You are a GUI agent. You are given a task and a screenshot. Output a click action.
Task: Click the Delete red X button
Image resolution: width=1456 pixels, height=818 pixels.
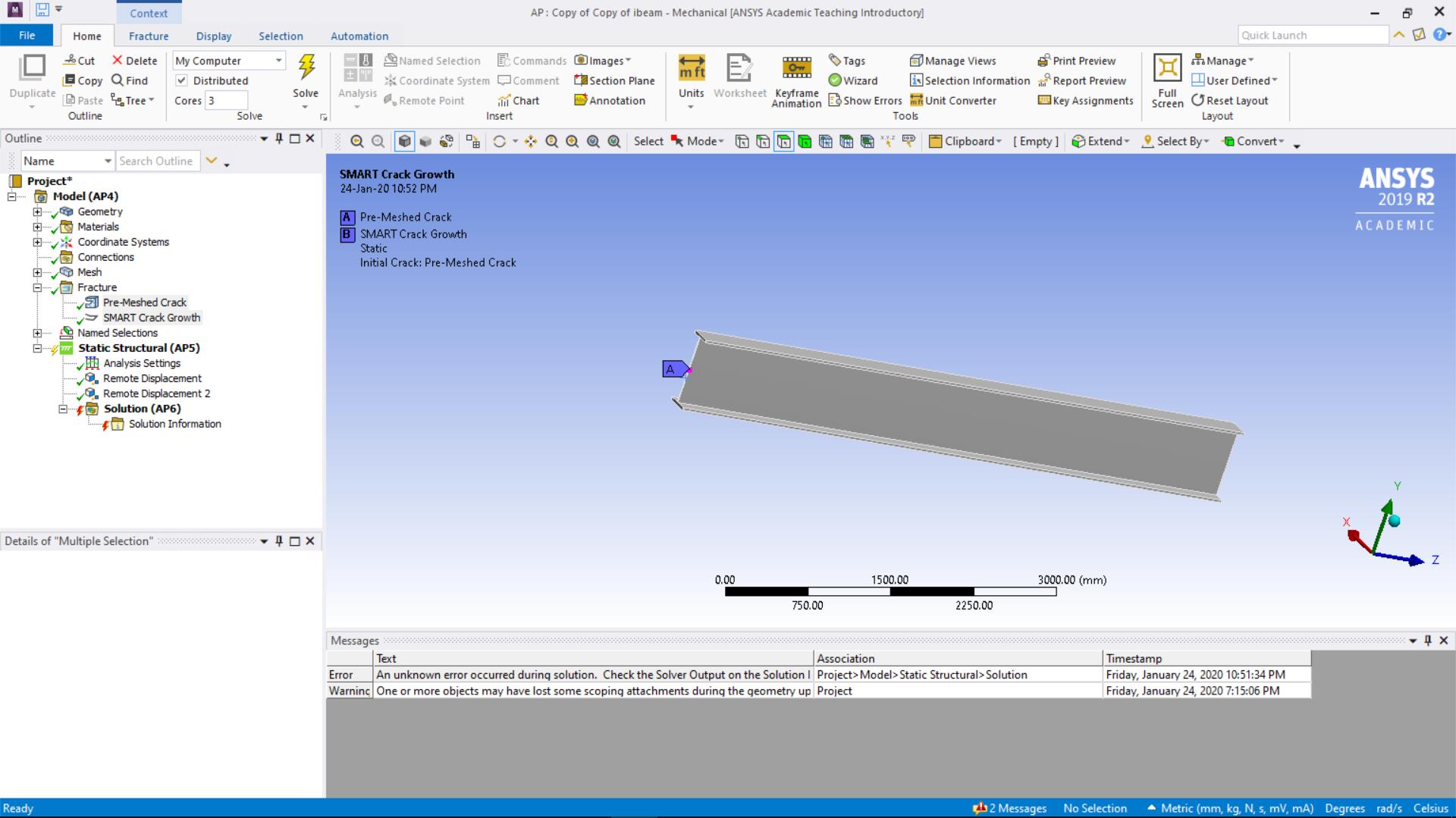tap(134, 61)
